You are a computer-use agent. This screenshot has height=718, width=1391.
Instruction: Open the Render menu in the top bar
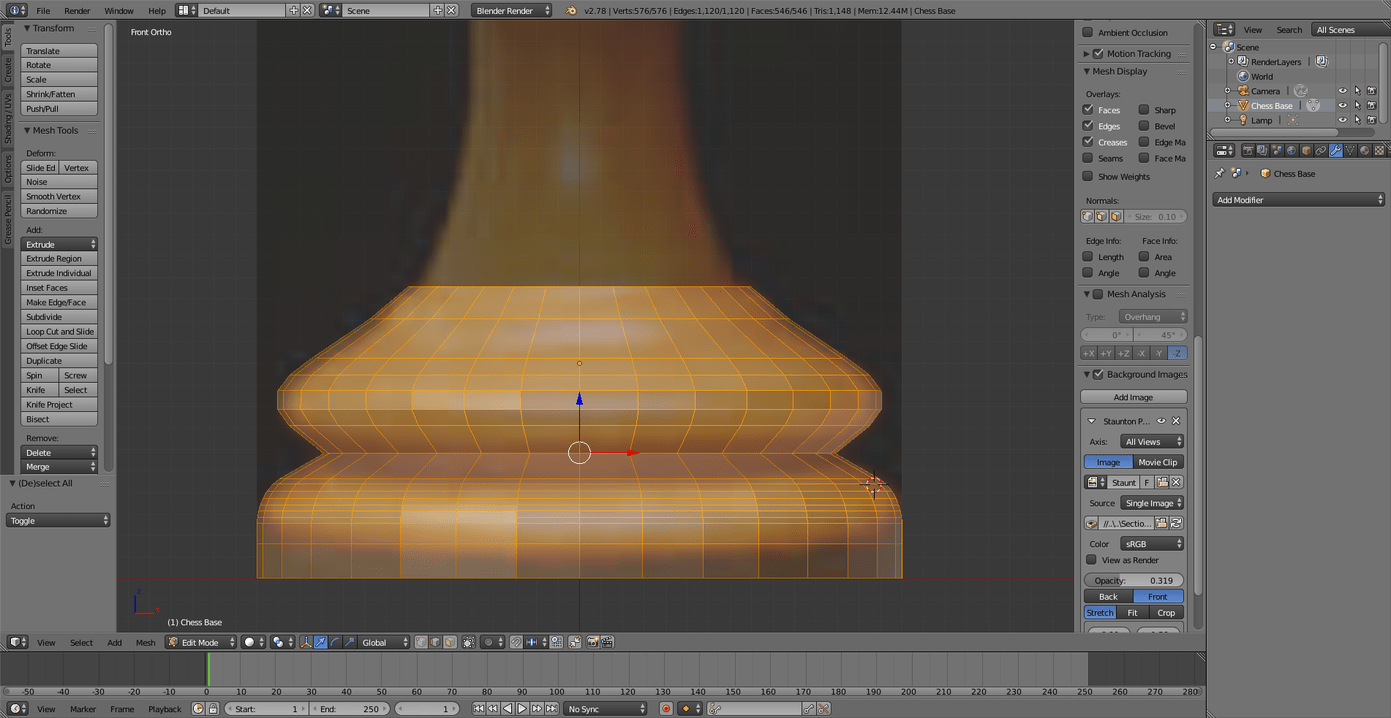77,10
